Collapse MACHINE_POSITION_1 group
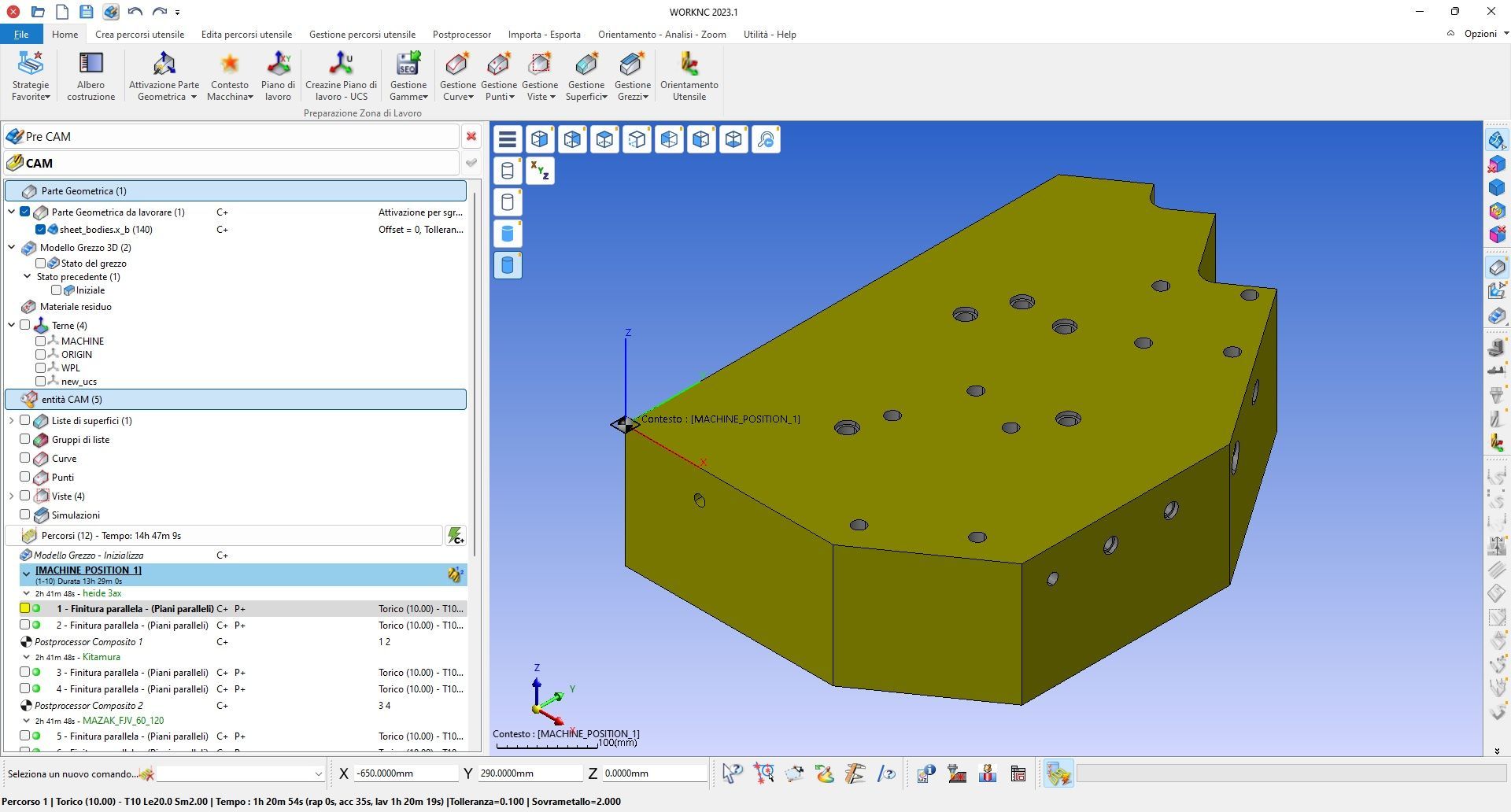This screenshot has height=812, width=1511. point(26,574)
